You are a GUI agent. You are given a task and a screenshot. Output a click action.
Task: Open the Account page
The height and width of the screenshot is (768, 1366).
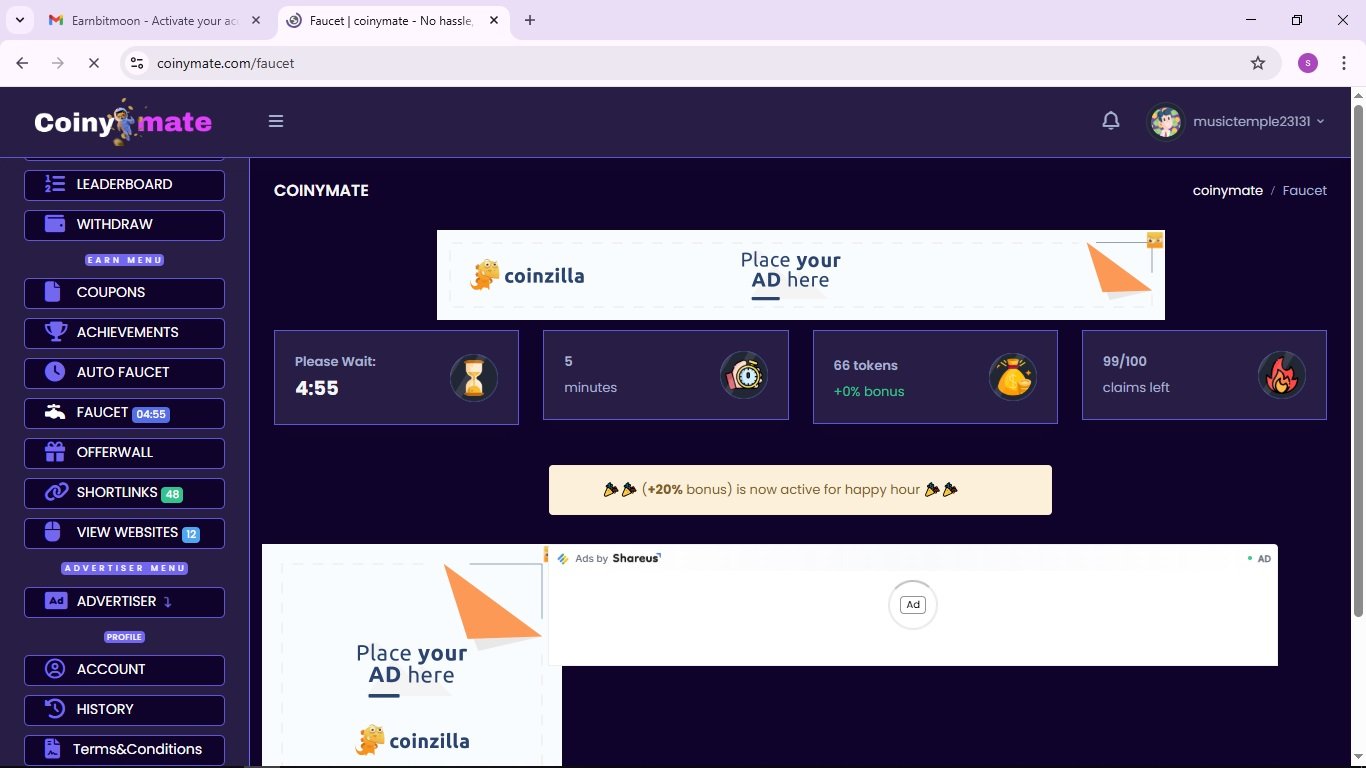coord(124,669)
